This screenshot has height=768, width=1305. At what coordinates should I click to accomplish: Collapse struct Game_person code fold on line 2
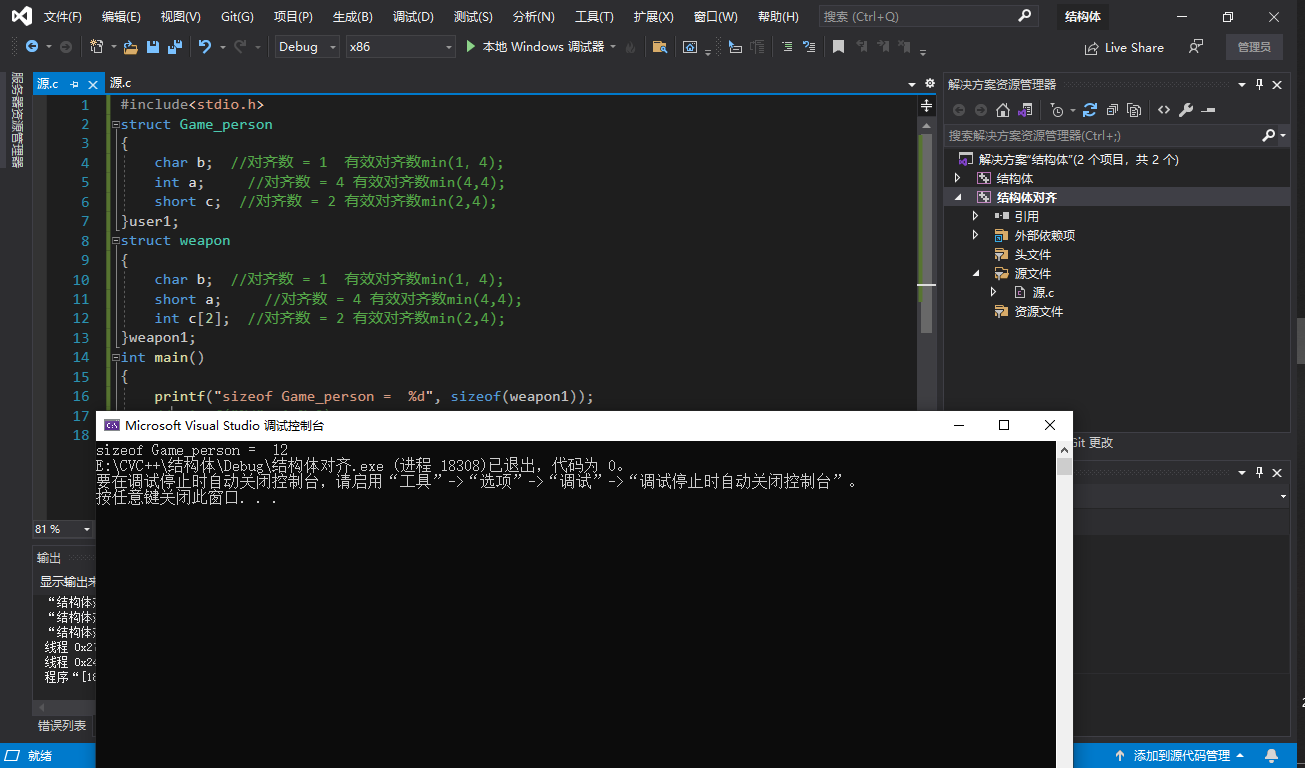[115, 124]
